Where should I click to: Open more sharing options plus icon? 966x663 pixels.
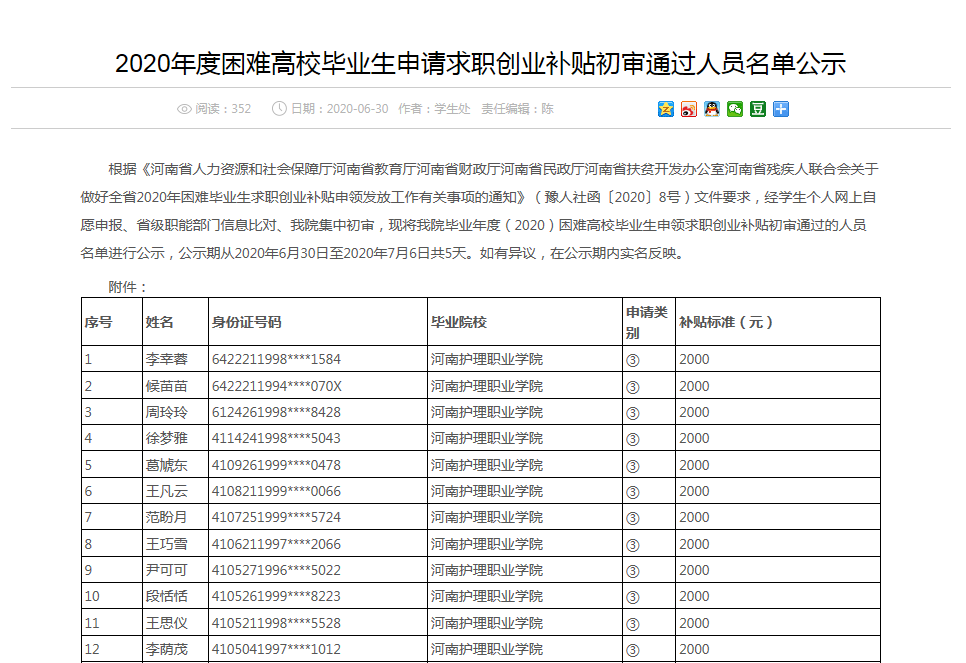coord(781,109)
